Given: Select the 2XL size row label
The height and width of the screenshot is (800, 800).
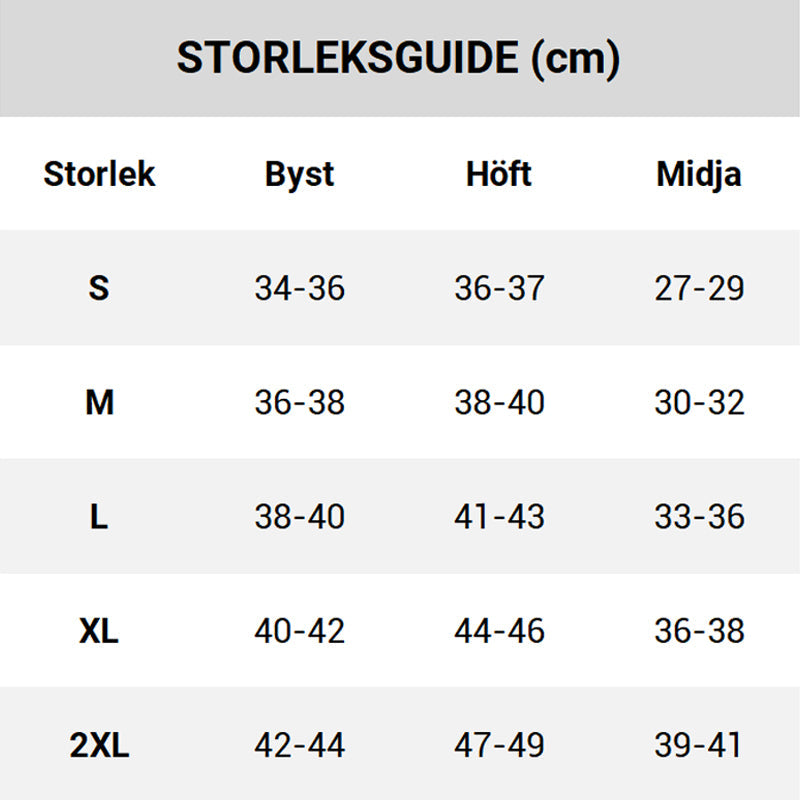Looking at the screenshot, I should [99, 745].
